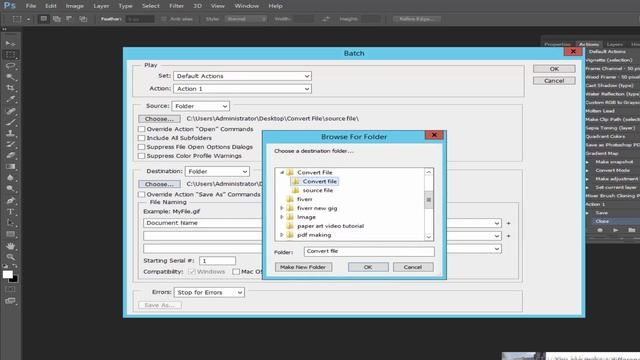Open the Action dropdown showing Action 1
The height and width of the screenshot is (360, 640).
click(242, 89)
